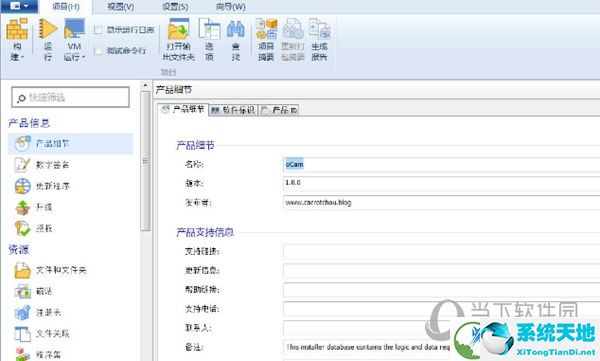The height and width of the screenshot is (361, 600).
Task: Click the 打开输出文件夹 folder icon
Action: coord(178,29)
